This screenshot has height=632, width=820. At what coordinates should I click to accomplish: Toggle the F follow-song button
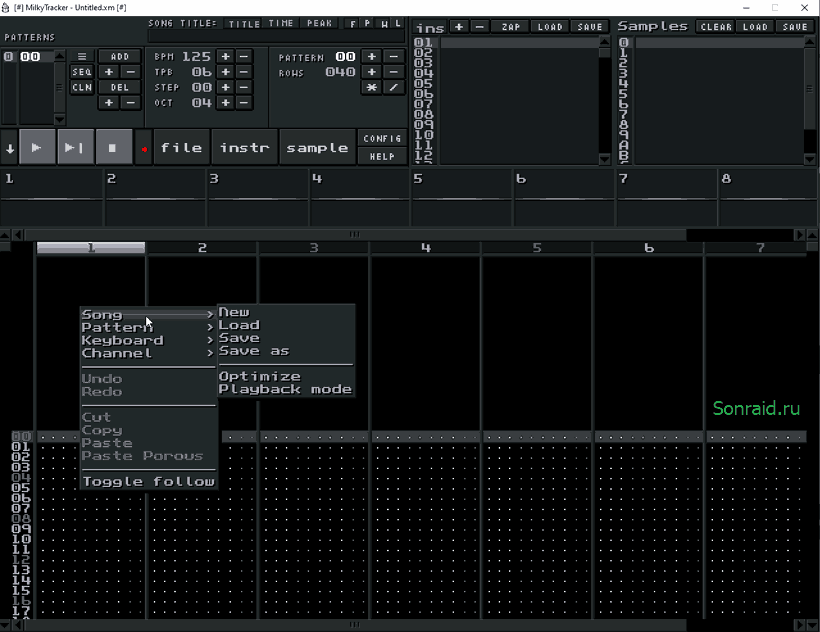coord(352,24)
